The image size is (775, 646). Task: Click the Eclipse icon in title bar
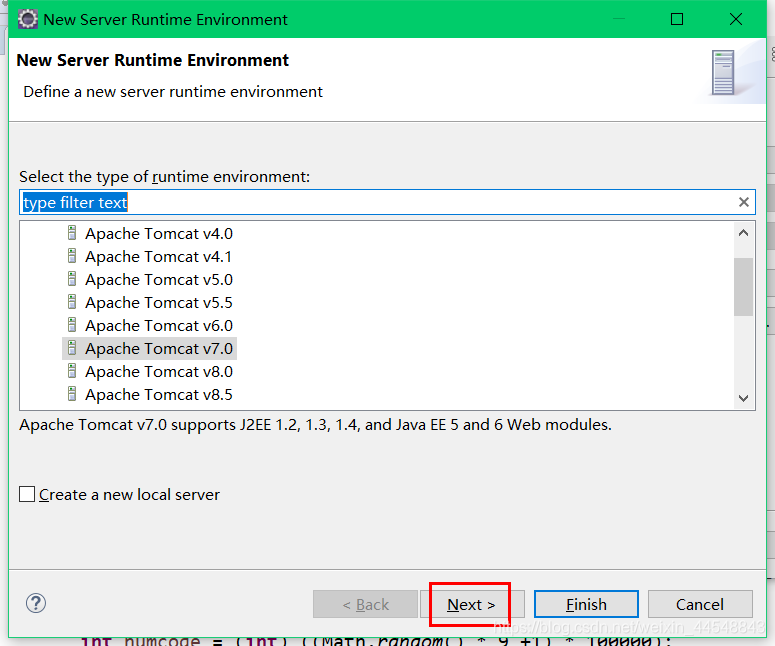coord(28,19)
